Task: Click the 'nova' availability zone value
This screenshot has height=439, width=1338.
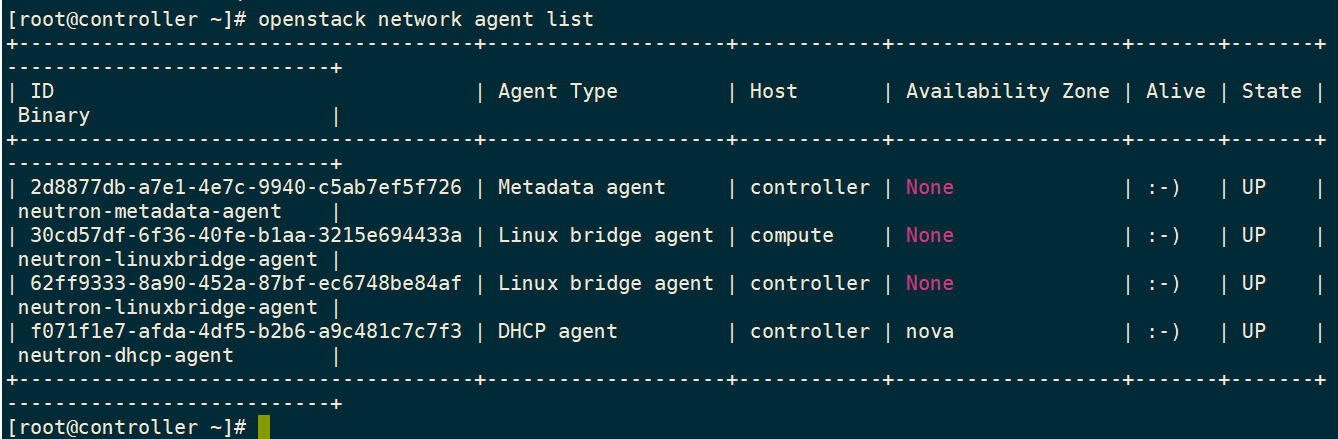Action: pyautogui.click(x=930, y=331)
